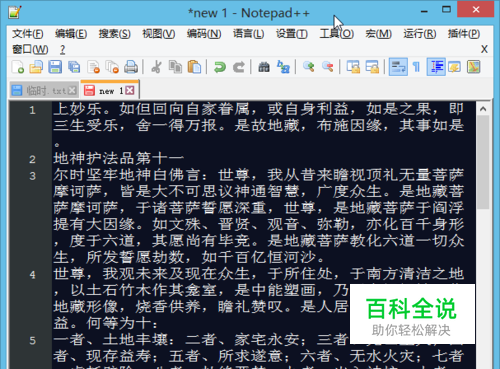Click the vertical scrollbar up arrow
The height and width of the screenshot is (369, 500).
[x=483, y=109]
